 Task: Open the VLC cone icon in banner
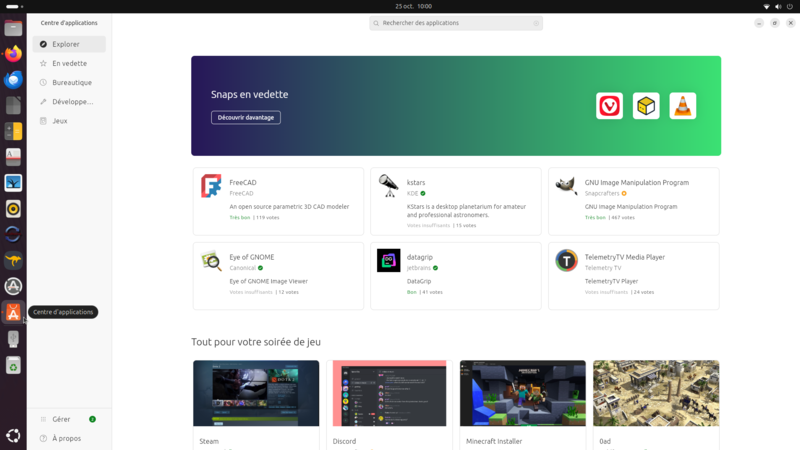(x=683, y=106)
